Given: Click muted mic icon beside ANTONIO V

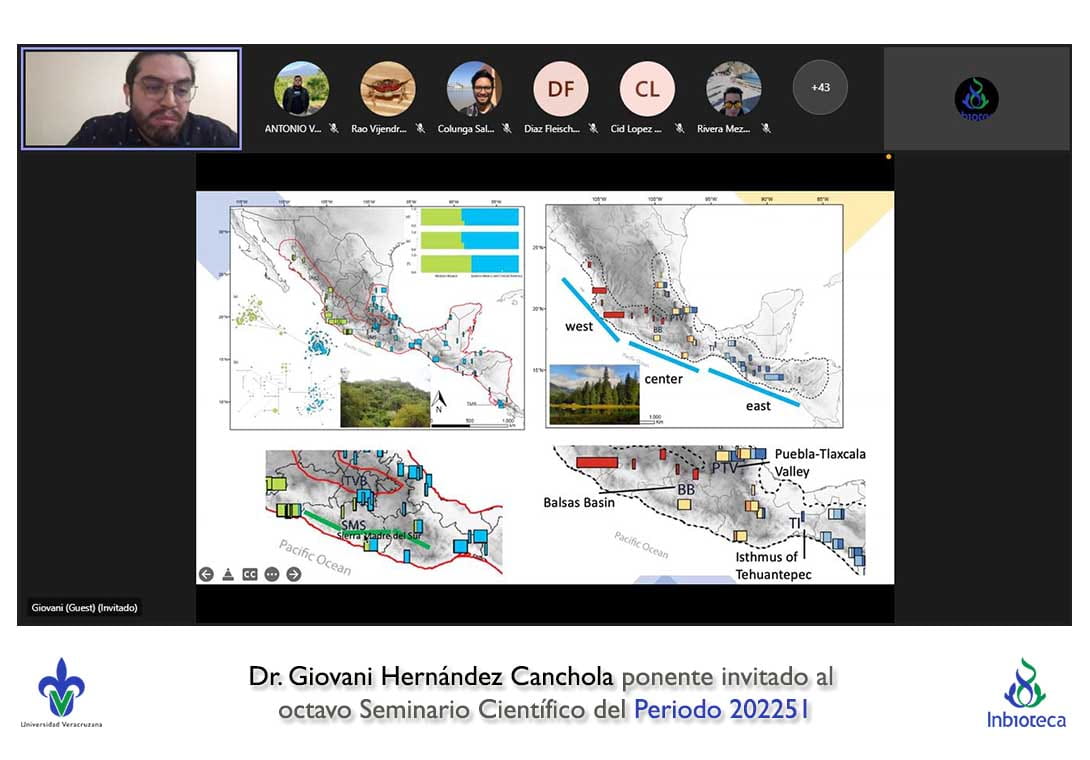Looking at the screenshot, I should click(x=334, y=129).
